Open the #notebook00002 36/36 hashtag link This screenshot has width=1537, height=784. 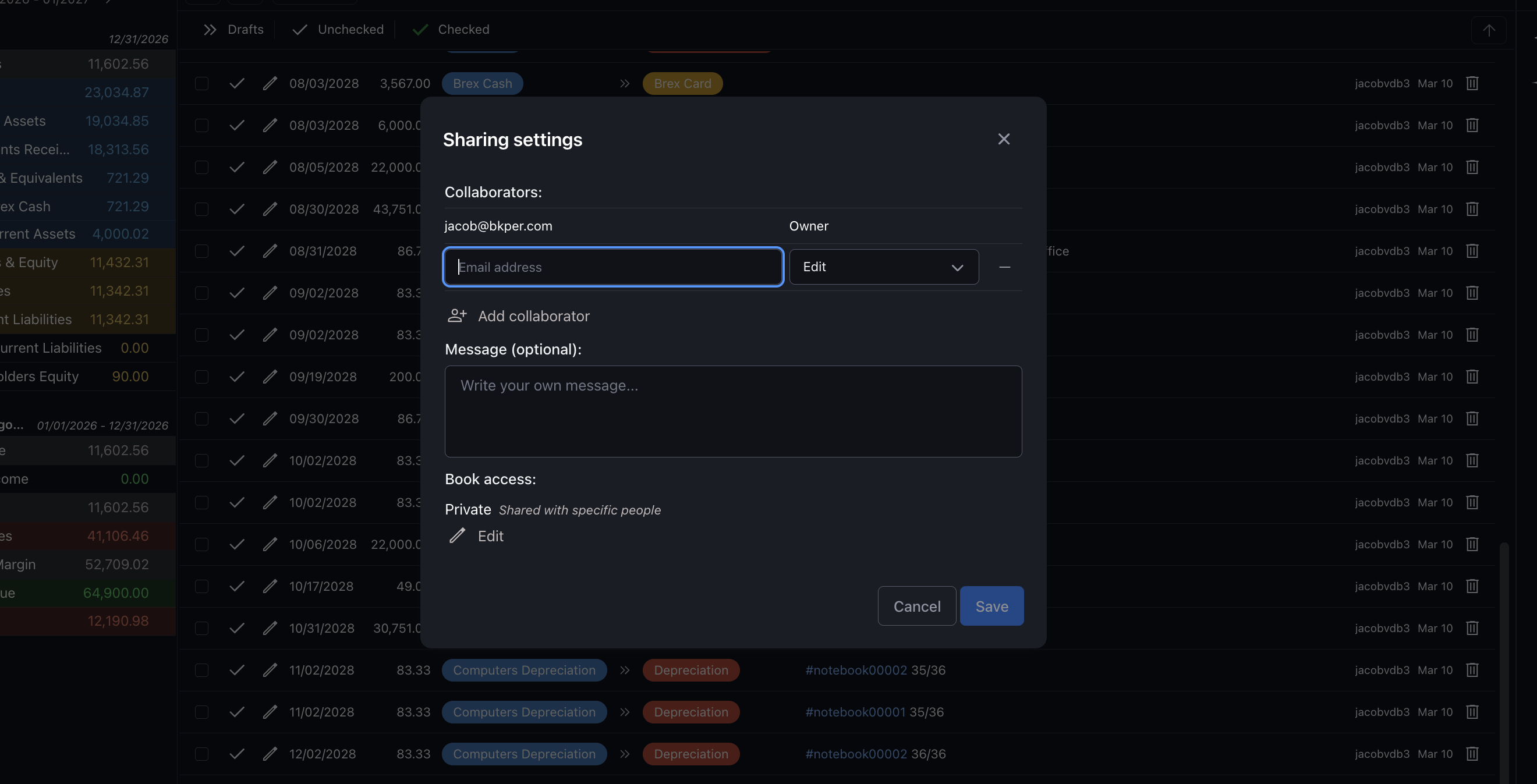pos(856,754)
